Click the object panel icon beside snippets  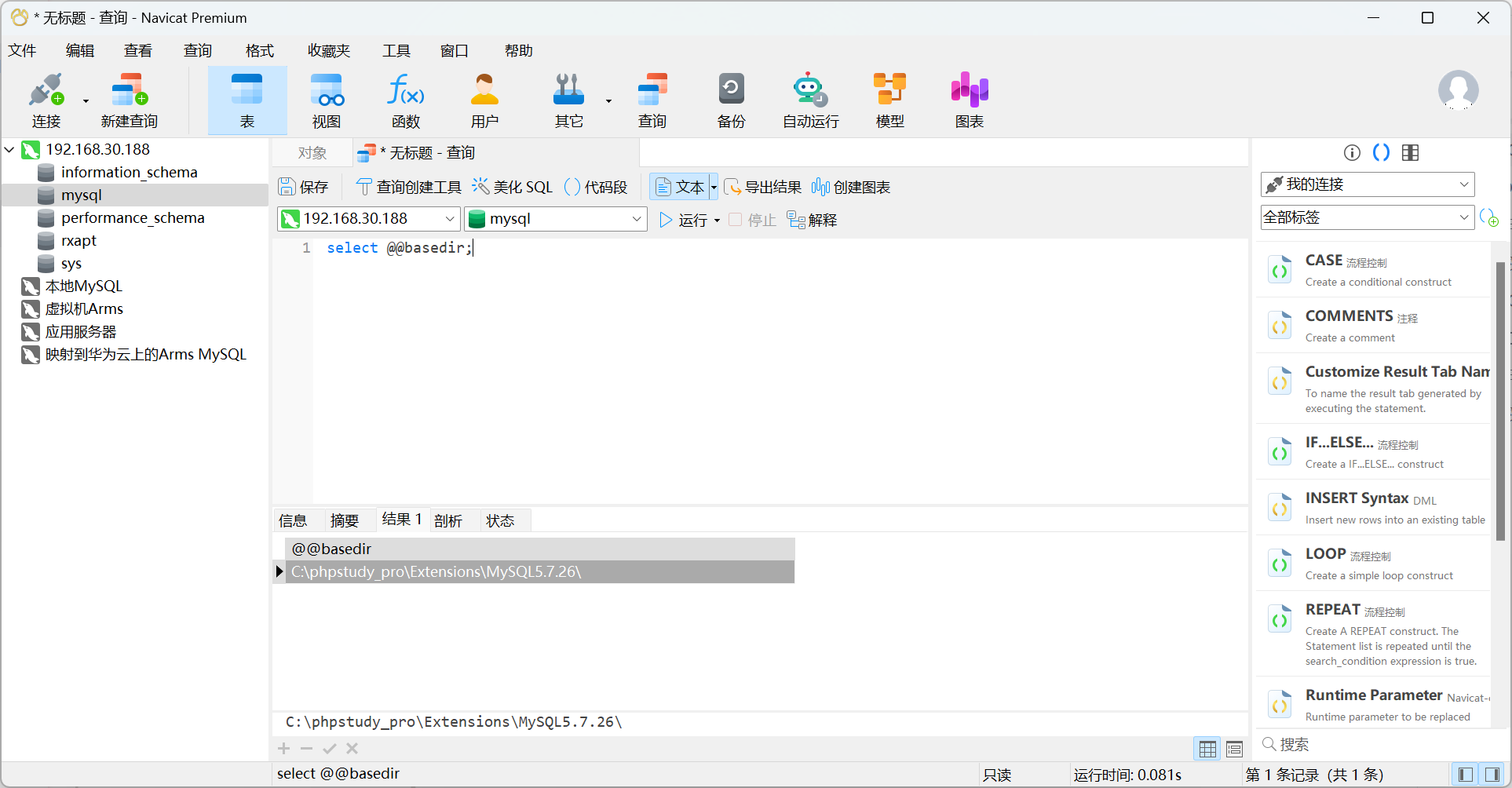(x=1410, y=153)
